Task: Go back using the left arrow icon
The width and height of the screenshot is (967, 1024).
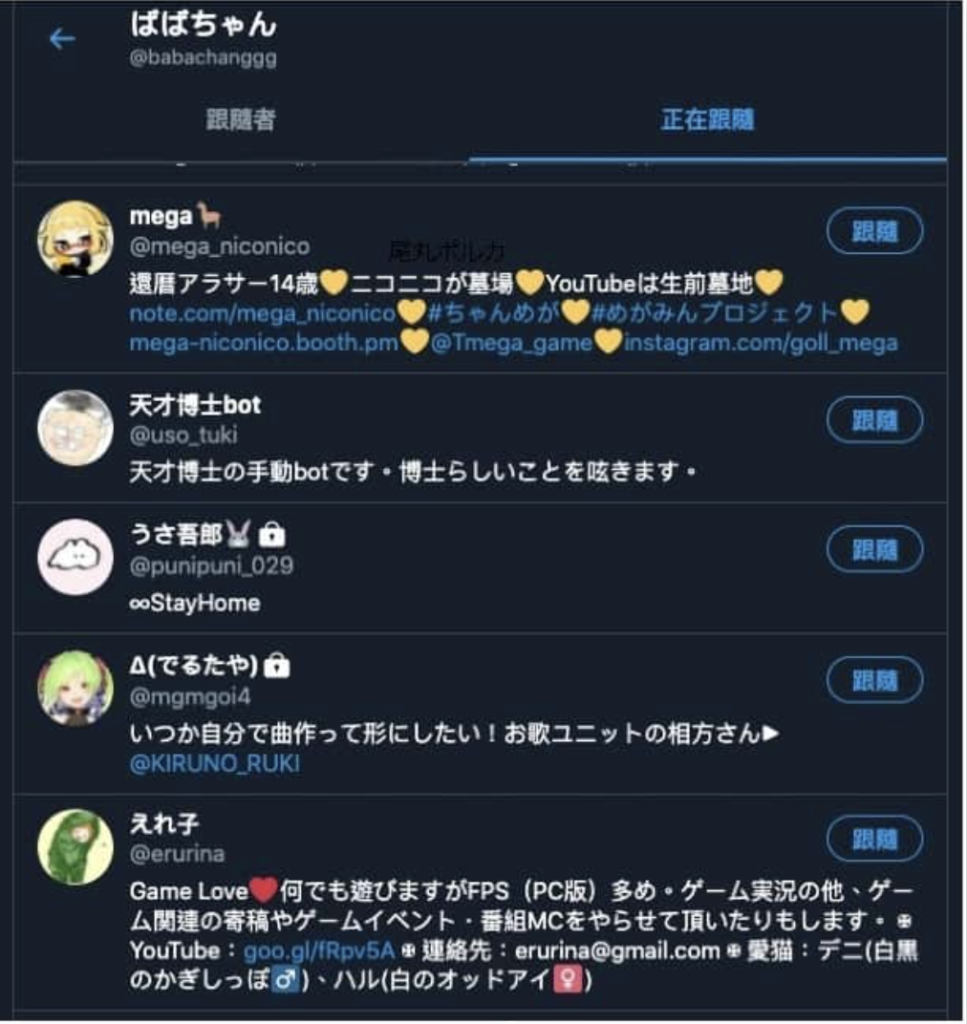Action: point(63,39)
